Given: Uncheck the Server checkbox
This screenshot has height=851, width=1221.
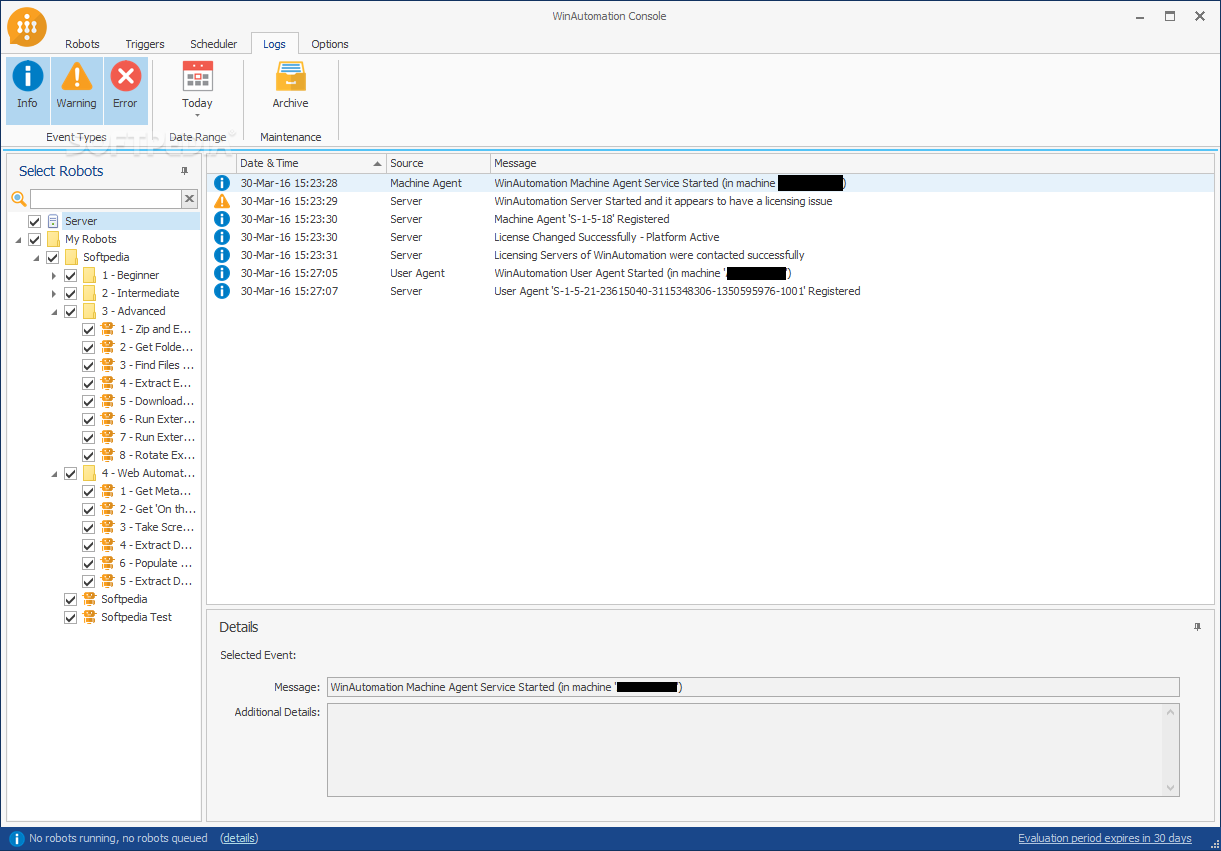Looking at the screenshot, I should 35,221.
